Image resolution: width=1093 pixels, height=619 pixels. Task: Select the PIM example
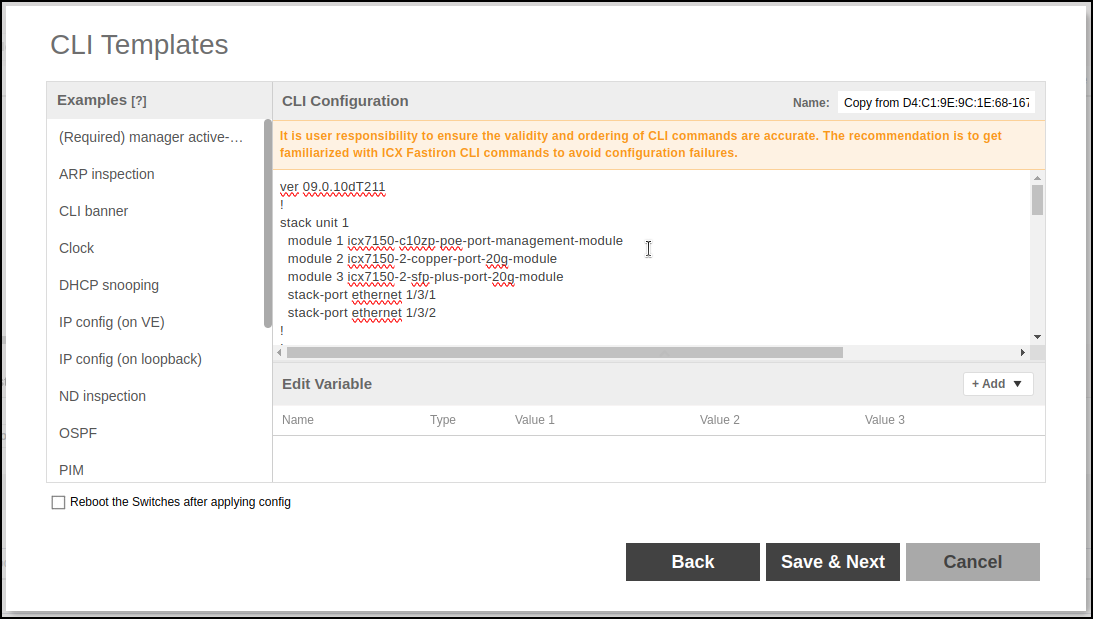tap(71, 470)
